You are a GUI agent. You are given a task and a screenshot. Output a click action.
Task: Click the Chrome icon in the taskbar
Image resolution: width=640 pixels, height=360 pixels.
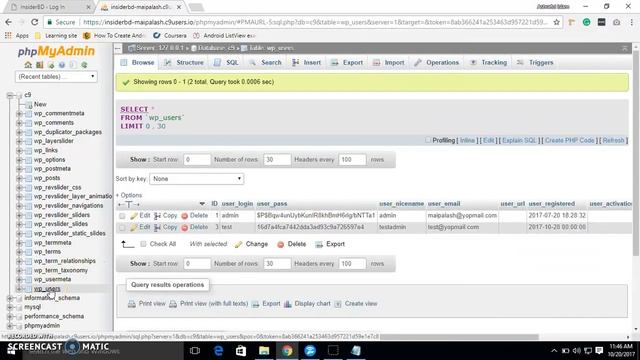(287, 351)
